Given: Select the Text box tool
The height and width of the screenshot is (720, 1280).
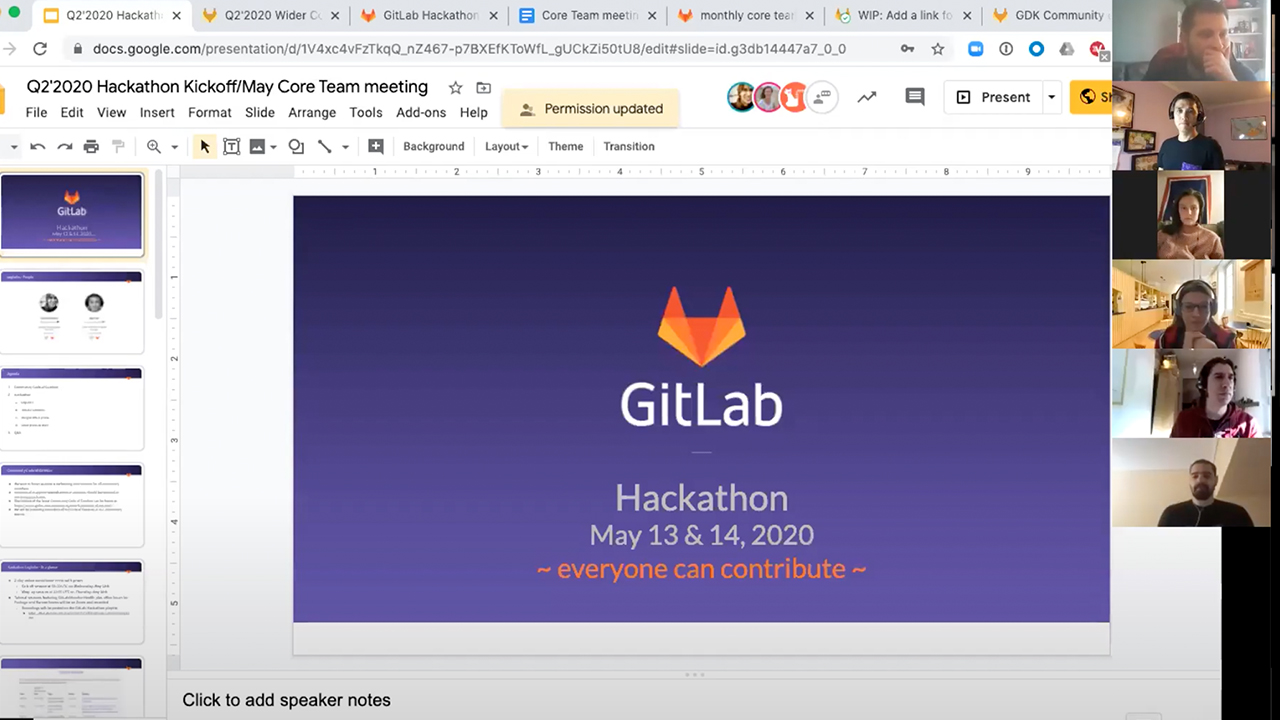Looking at the screenshot, I should [231, 146].
